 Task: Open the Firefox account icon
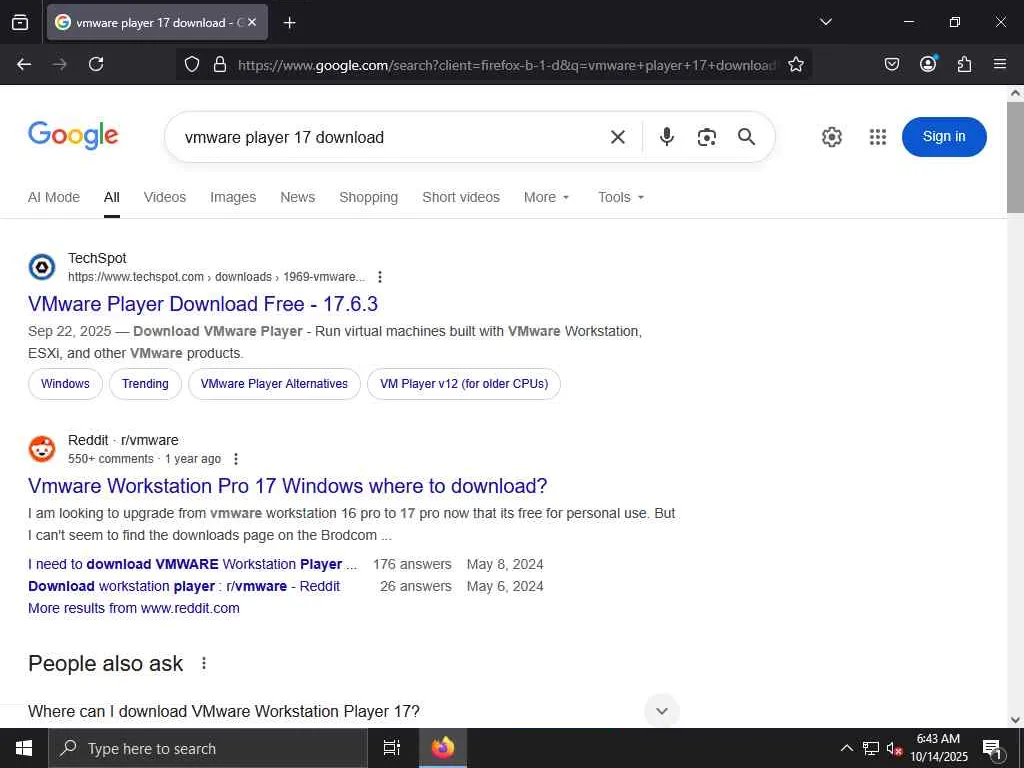(x=928, y=64)
